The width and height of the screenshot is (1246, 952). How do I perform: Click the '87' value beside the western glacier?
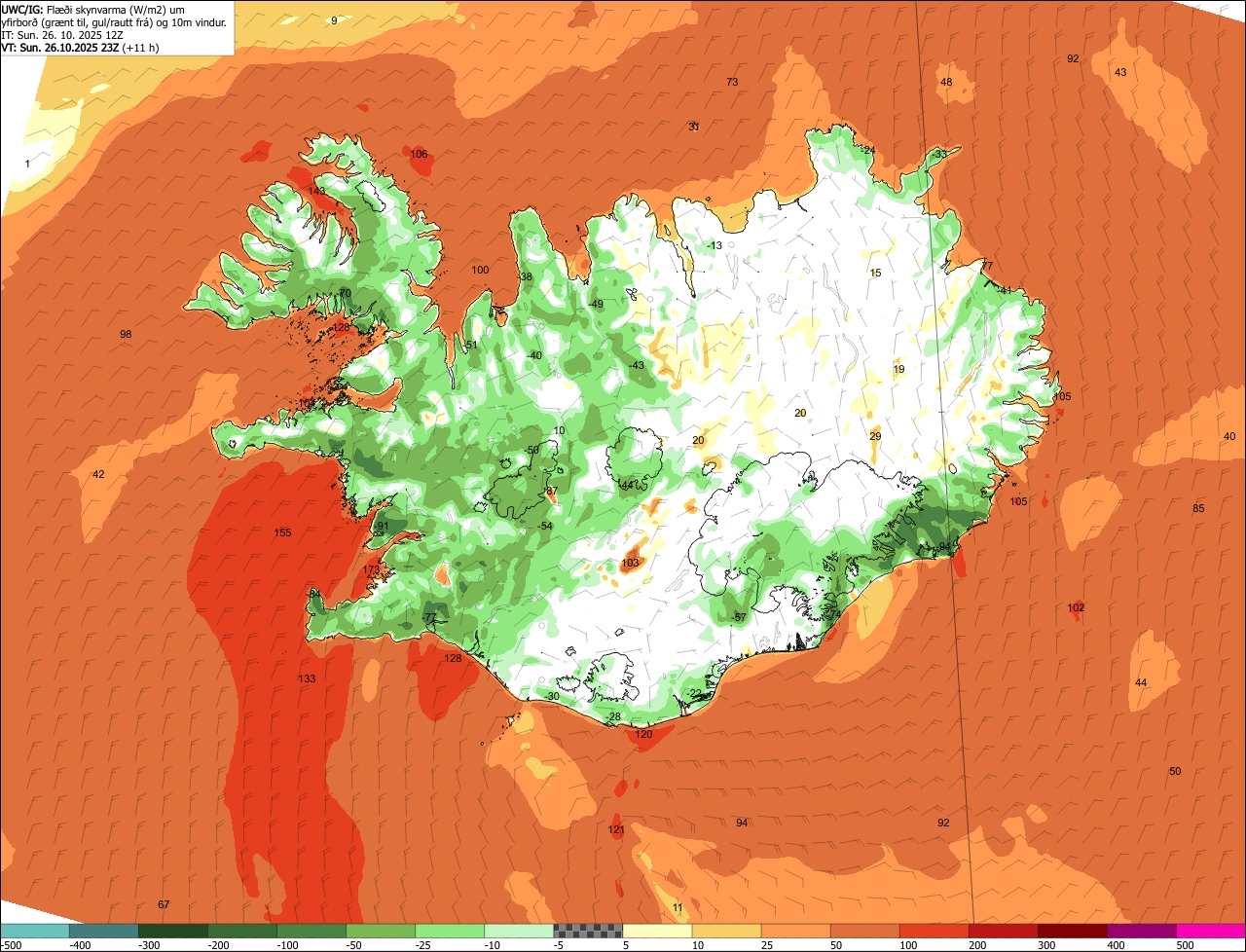[x=552, y=492]
